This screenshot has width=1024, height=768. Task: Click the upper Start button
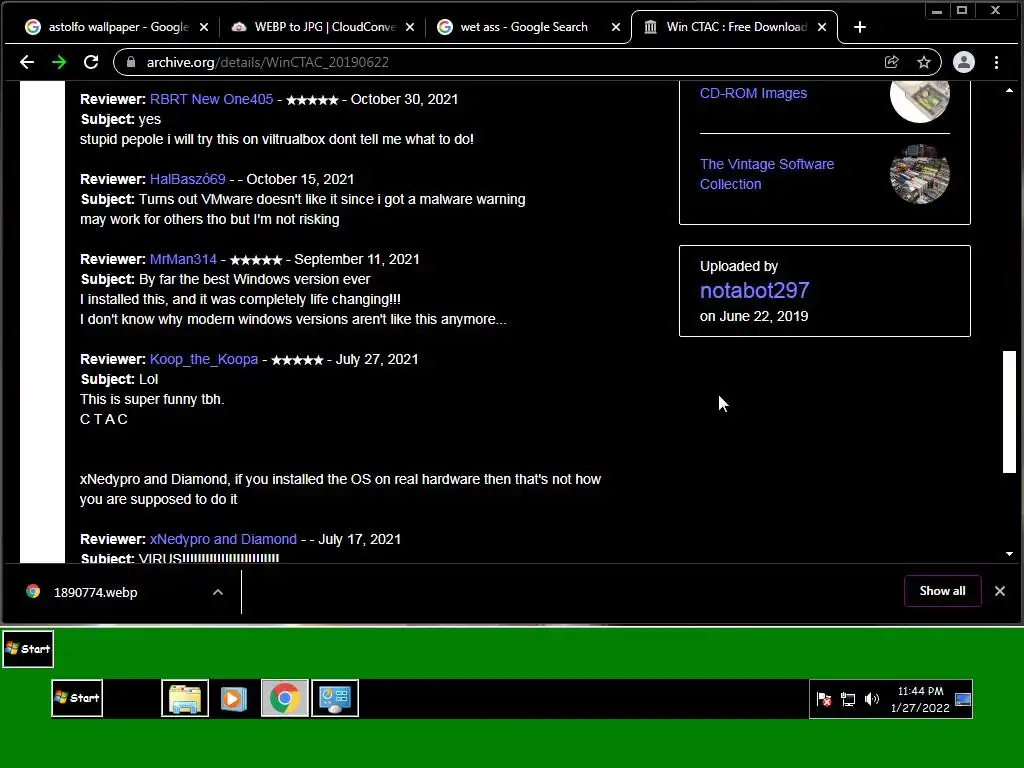28,648
